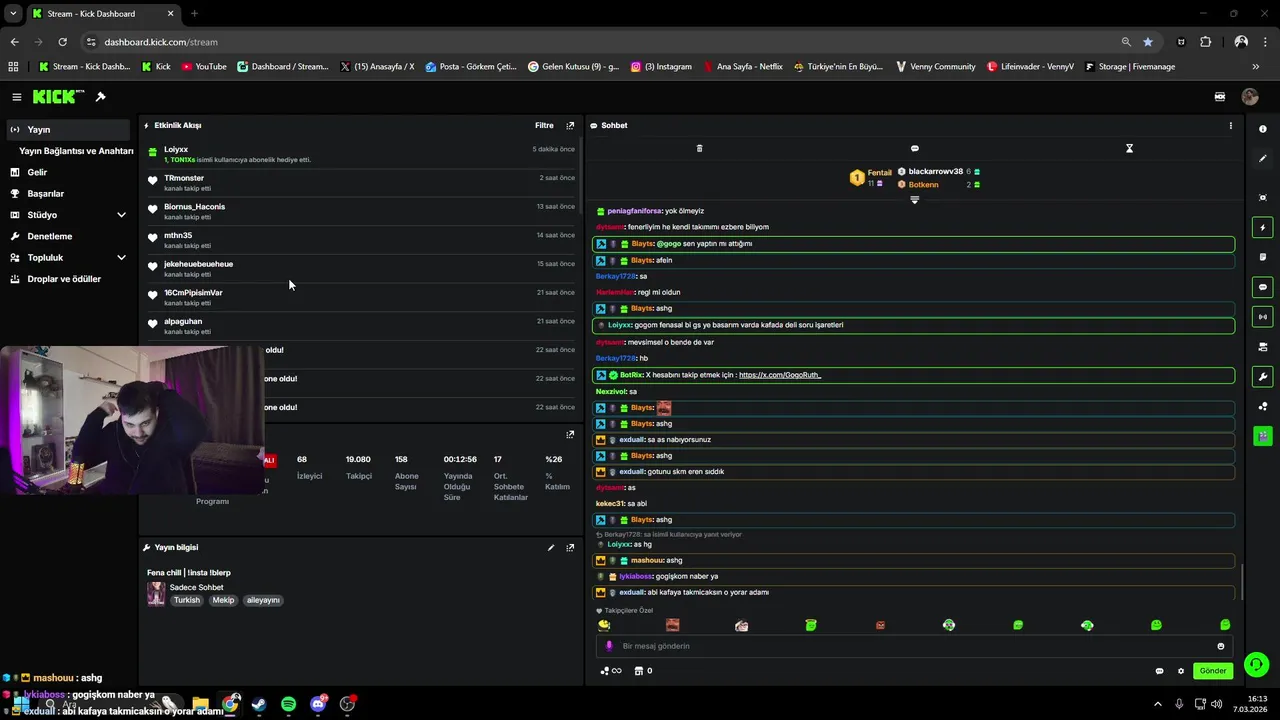The image size is (1280, 720).
Task: Click the activity feed scrollbar
Action: tap(580, 178)
